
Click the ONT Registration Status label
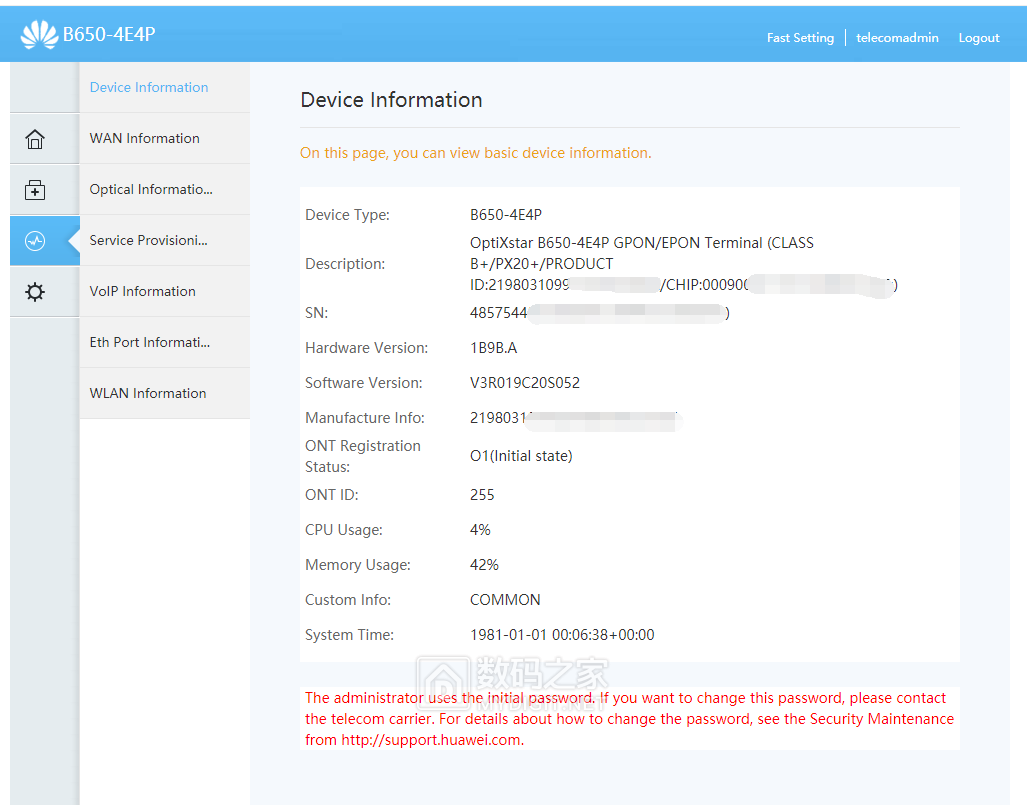click(363, 456)
